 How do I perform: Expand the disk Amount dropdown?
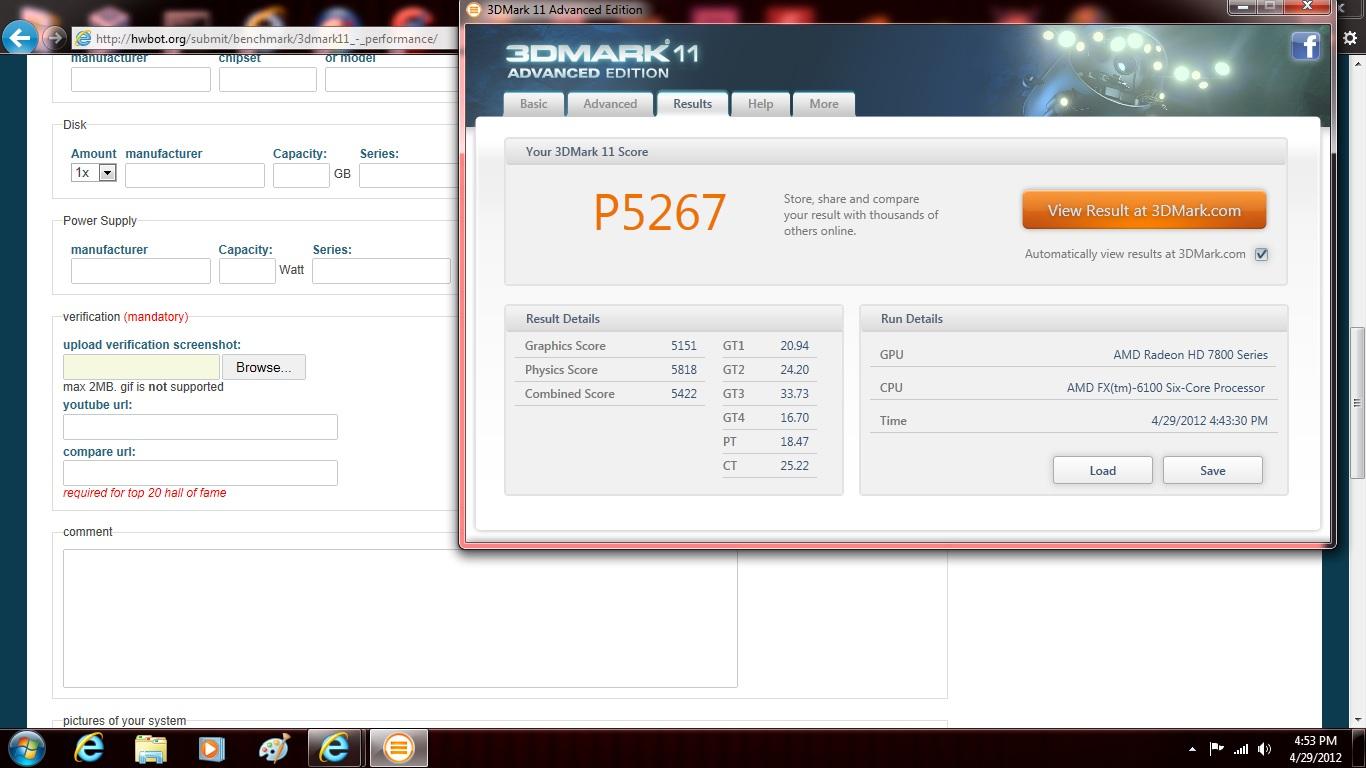(107, 173)
